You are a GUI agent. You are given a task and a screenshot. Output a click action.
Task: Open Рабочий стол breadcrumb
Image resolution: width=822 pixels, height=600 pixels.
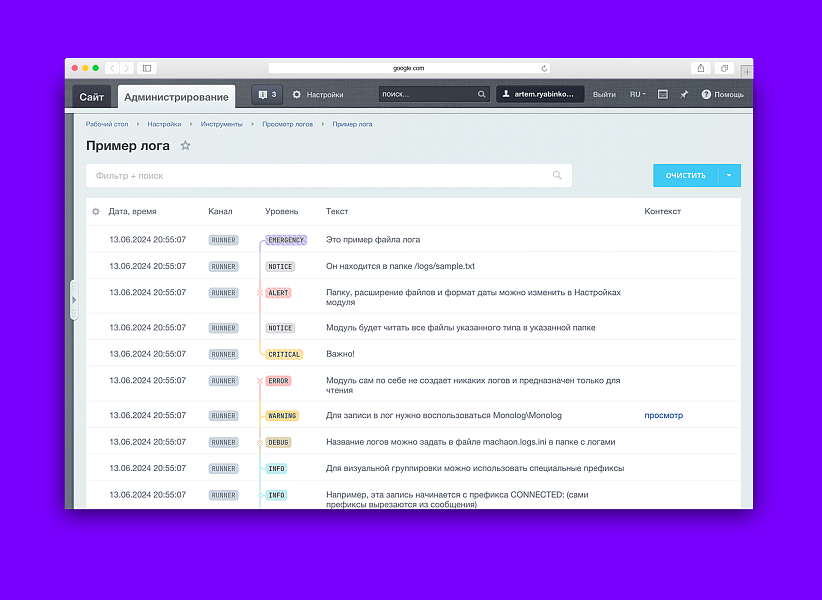[107, 124]
